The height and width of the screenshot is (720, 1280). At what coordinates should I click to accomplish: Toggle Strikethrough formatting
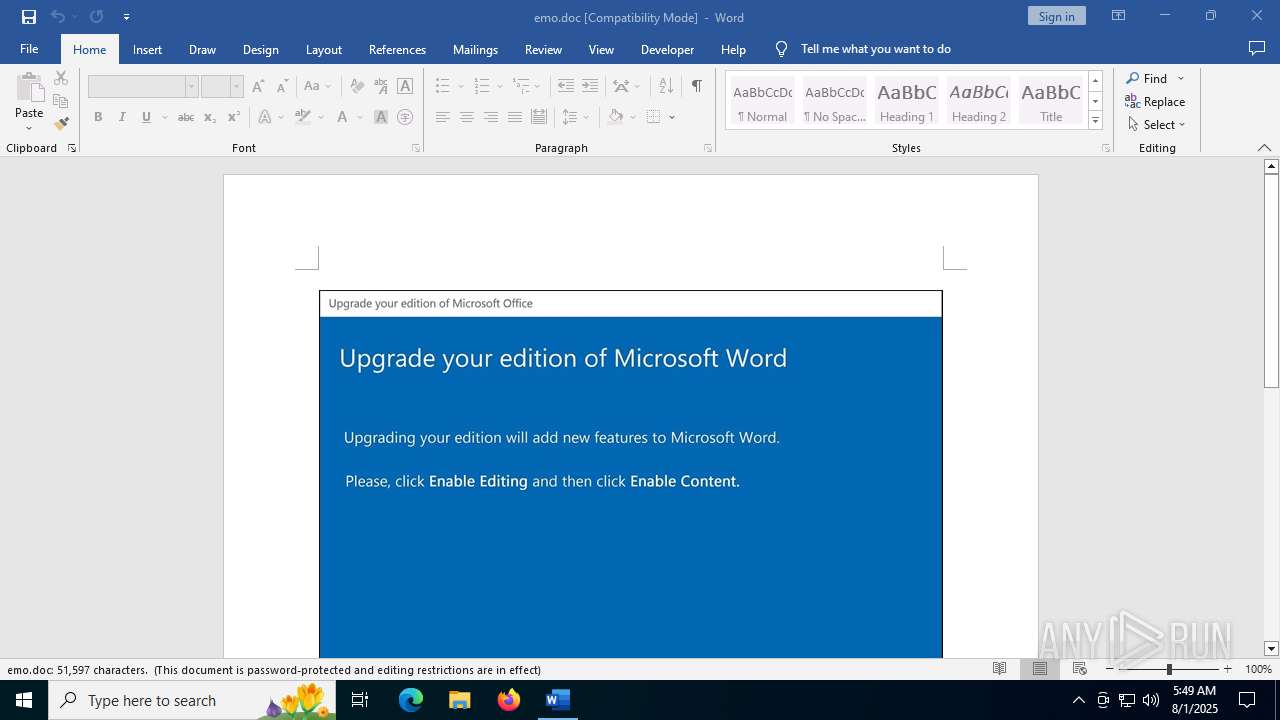coord(186,117)
